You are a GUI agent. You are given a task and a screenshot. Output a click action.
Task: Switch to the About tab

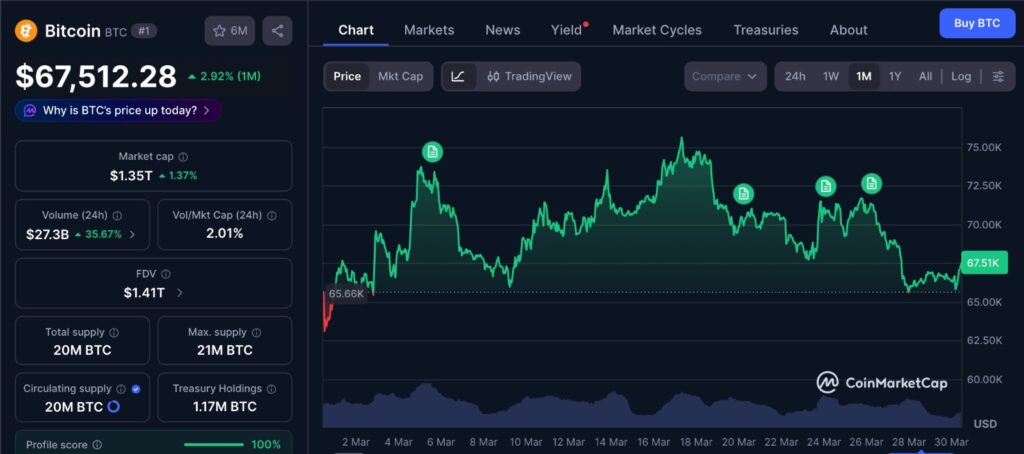[x=848, y=30]
